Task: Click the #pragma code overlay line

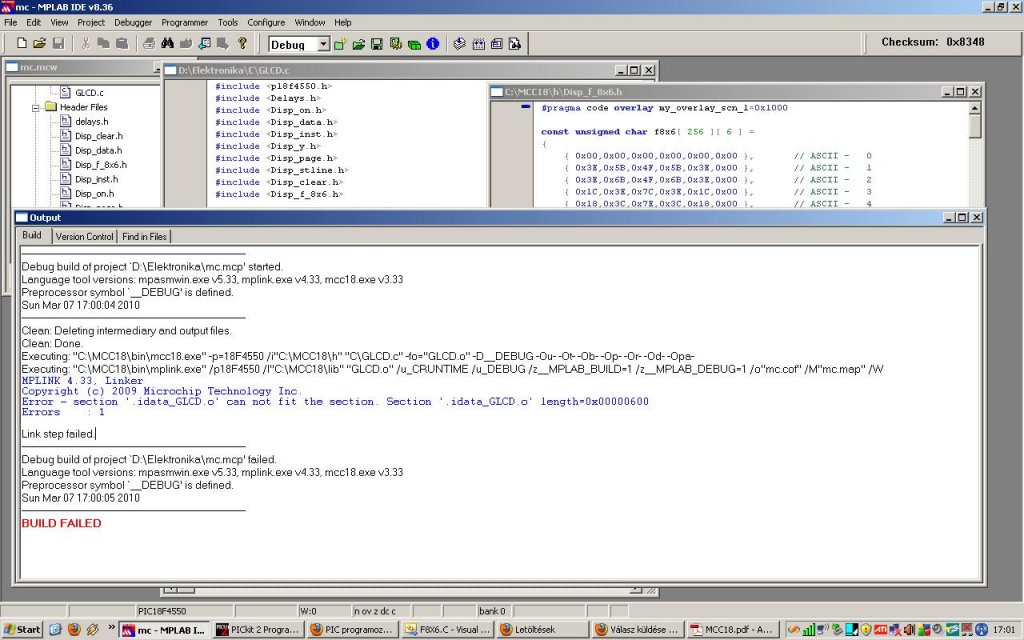Action: click(664, 108)
